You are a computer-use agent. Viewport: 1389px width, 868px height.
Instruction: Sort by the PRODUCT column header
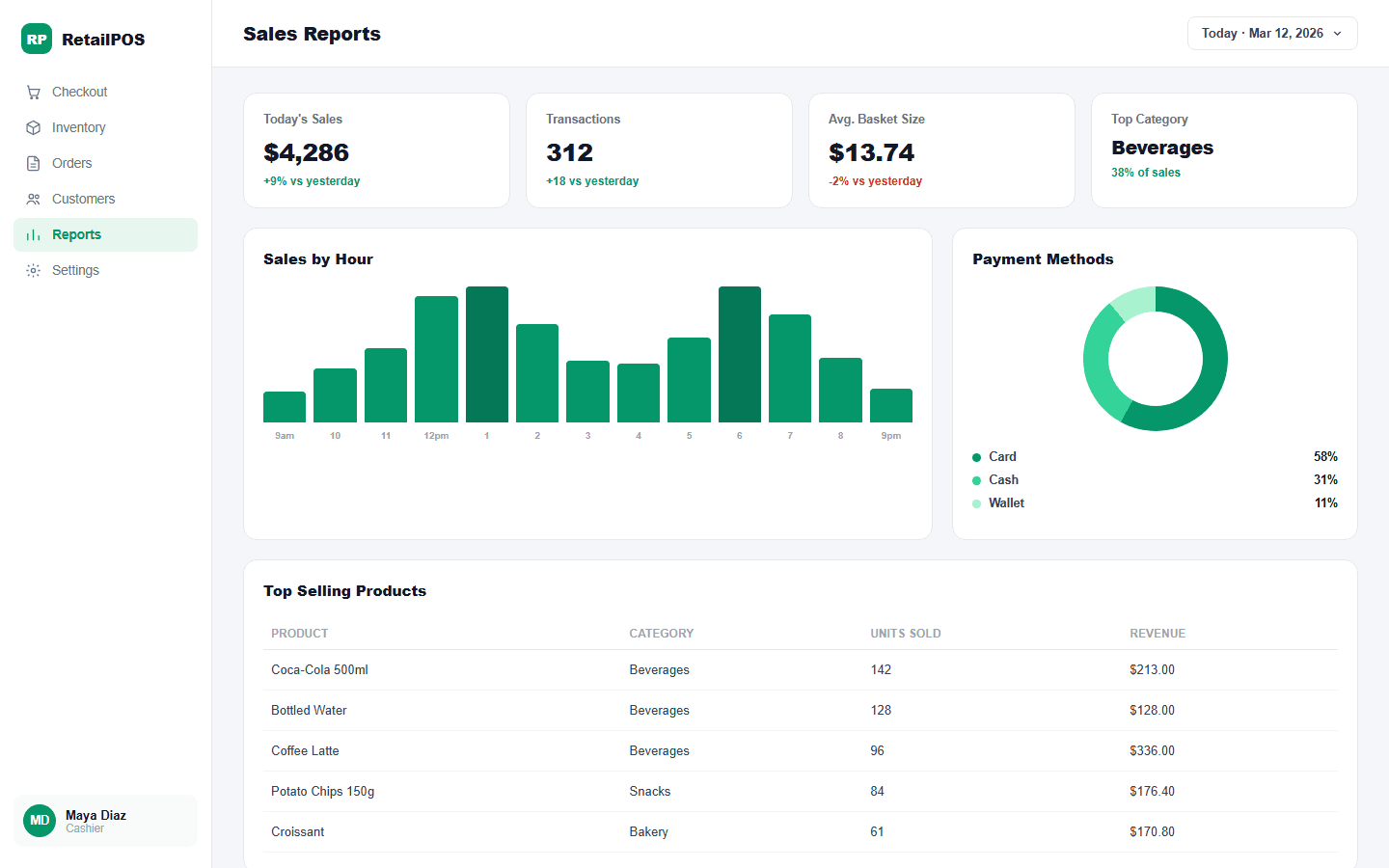point(300,634)
